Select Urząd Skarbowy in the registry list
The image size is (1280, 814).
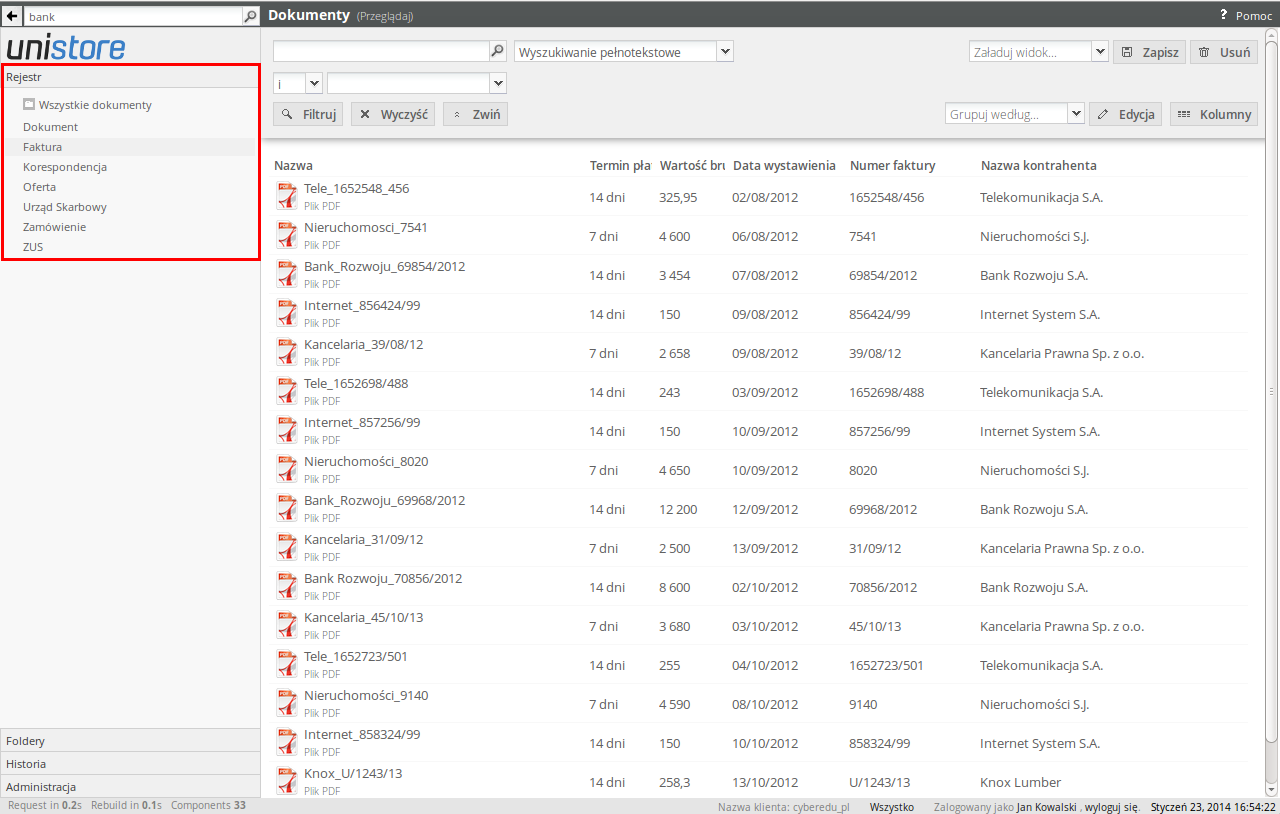coord(65,207)
